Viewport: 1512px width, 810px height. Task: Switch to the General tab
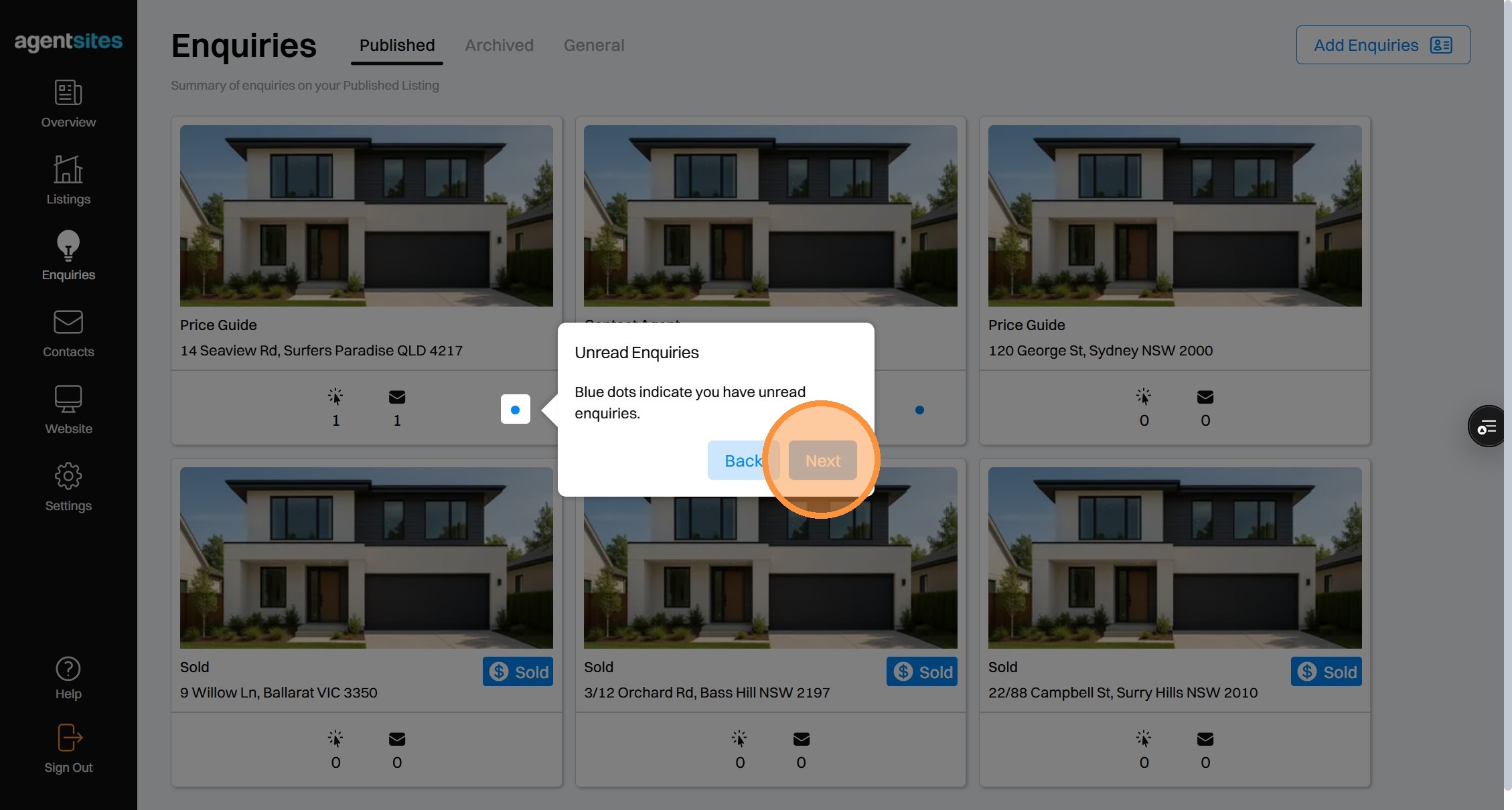[593, 46]
